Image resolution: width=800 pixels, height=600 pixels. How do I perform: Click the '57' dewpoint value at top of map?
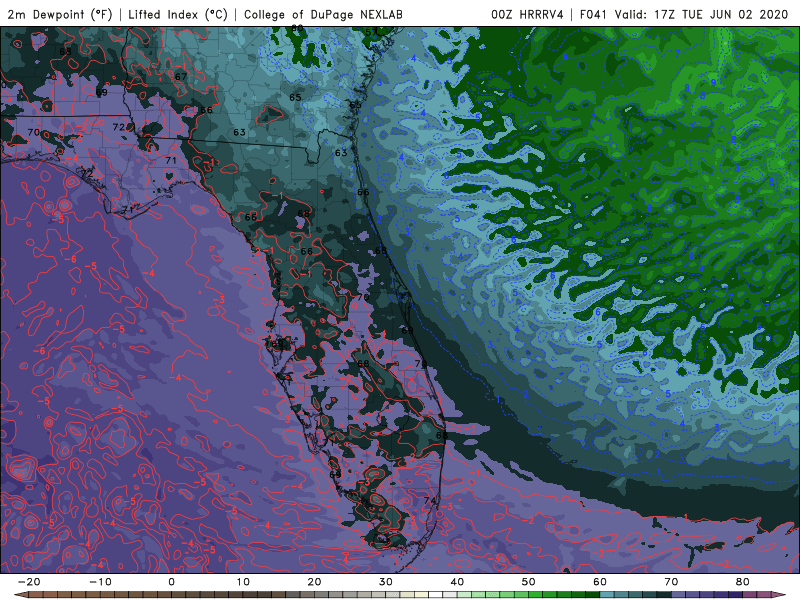371,33
